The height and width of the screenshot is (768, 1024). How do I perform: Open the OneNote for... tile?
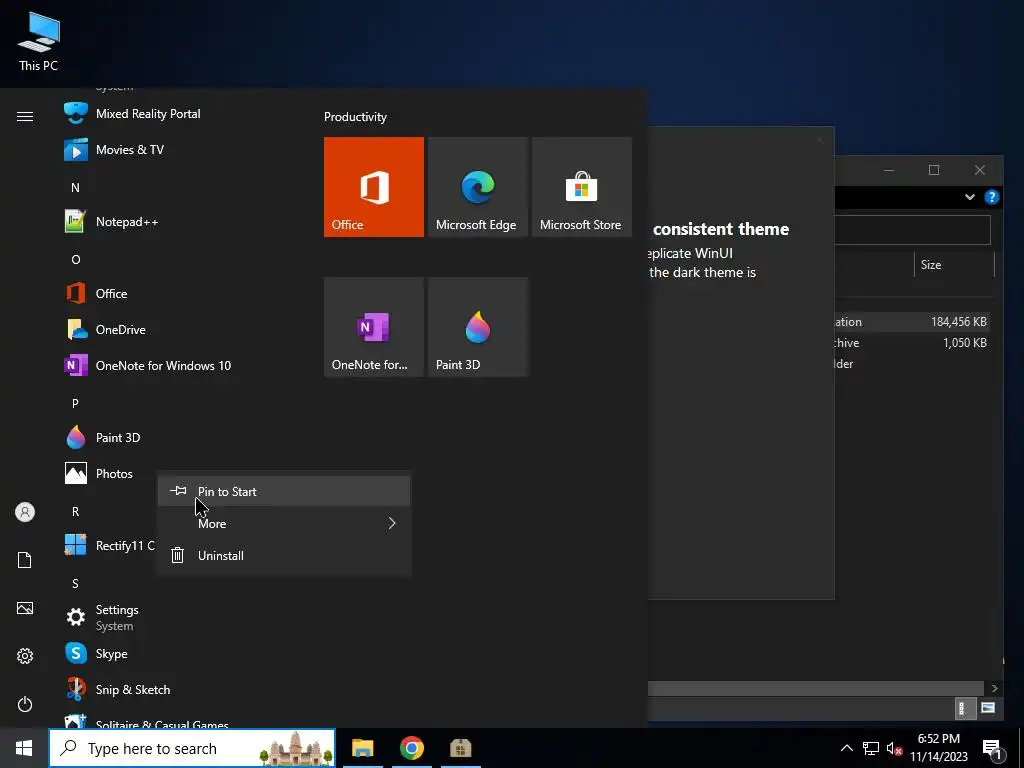[374, 327]
